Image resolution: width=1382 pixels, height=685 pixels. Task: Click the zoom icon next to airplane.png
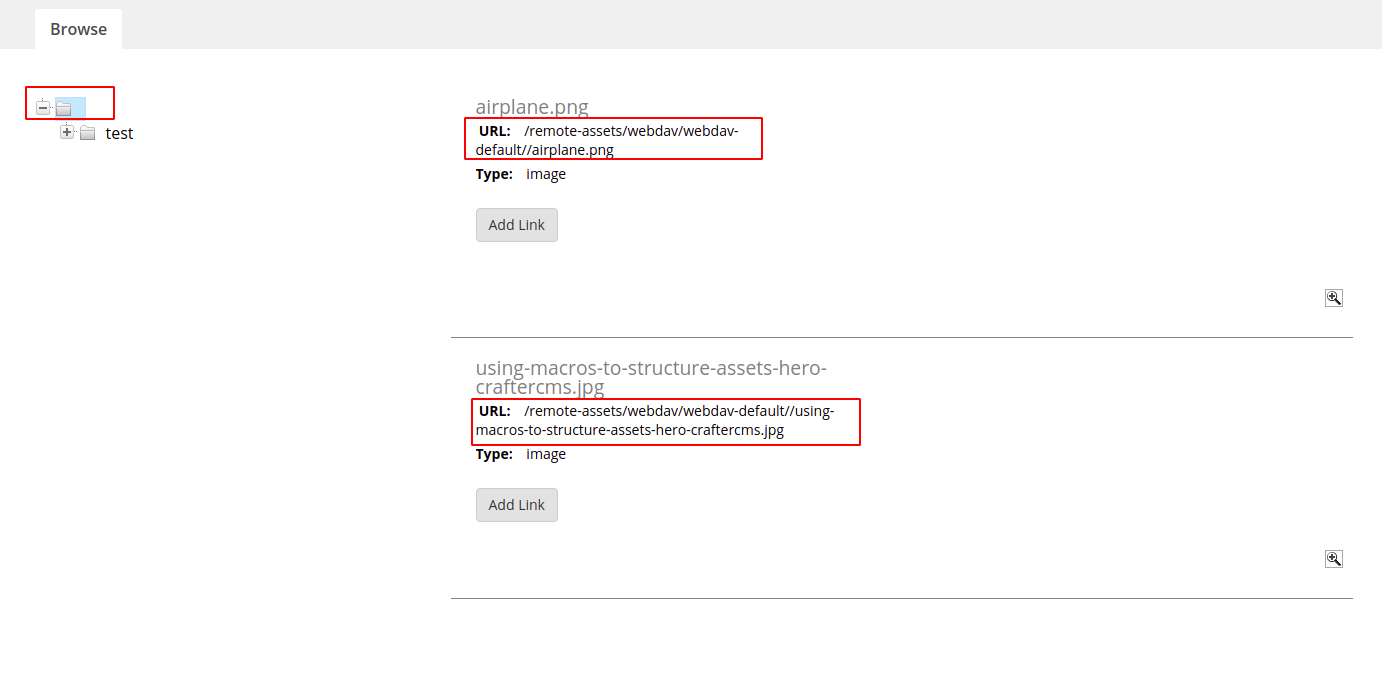tap(1333, 297)
